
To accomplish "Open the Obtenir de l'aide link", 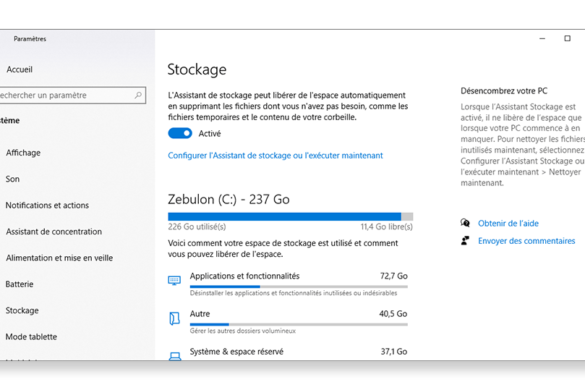I will pos(508,223).
